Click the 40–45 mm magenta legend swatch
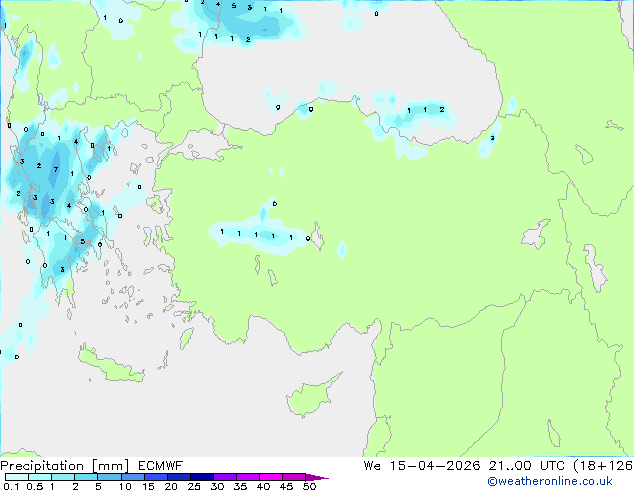The image size is (634, 490). click(271, 477)
